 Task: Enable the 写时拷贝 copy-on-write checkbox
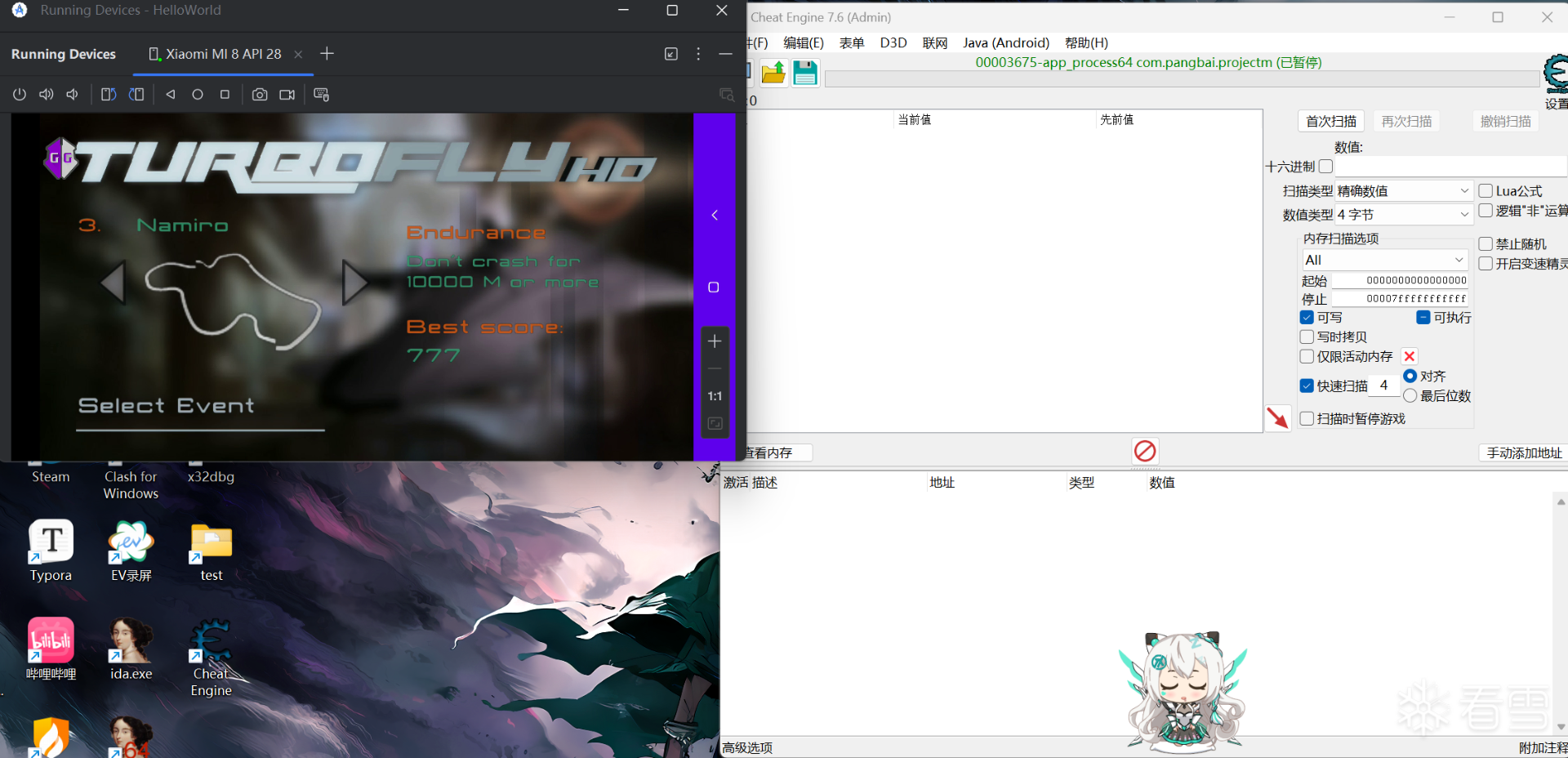click(x=1307, y=337)
